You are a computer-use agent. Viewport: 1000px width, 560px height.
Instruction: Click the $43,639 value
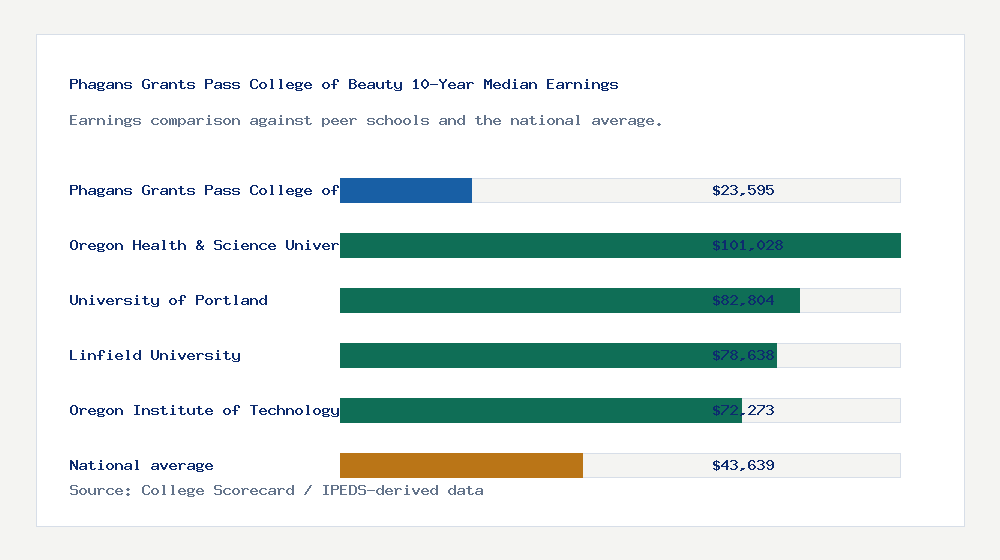pyautogui.click(x=743, y=466)
